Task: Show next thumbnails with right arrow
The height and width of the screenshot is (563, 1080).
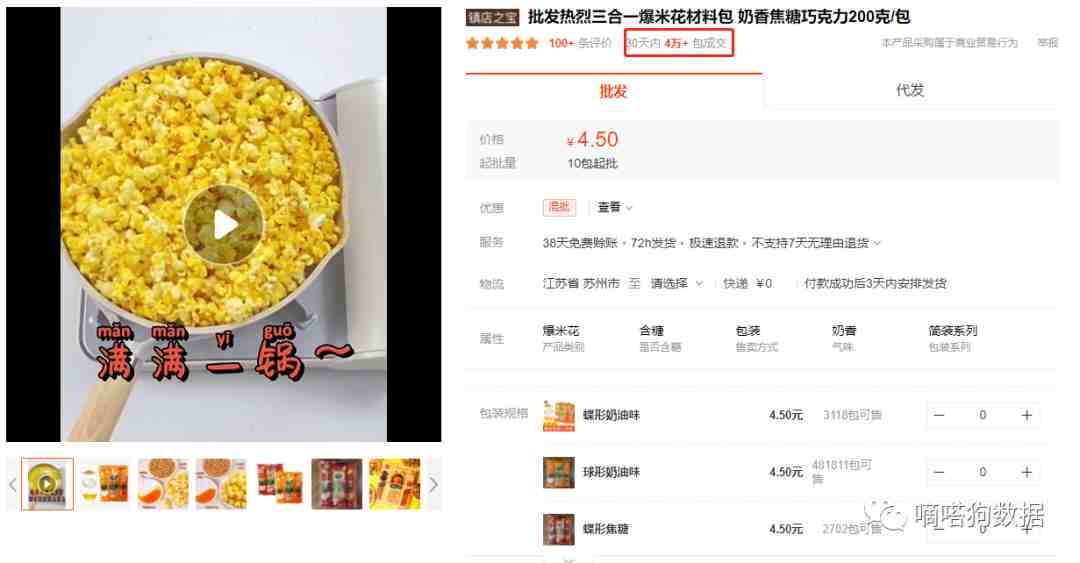Action: [x=433, y=484]
